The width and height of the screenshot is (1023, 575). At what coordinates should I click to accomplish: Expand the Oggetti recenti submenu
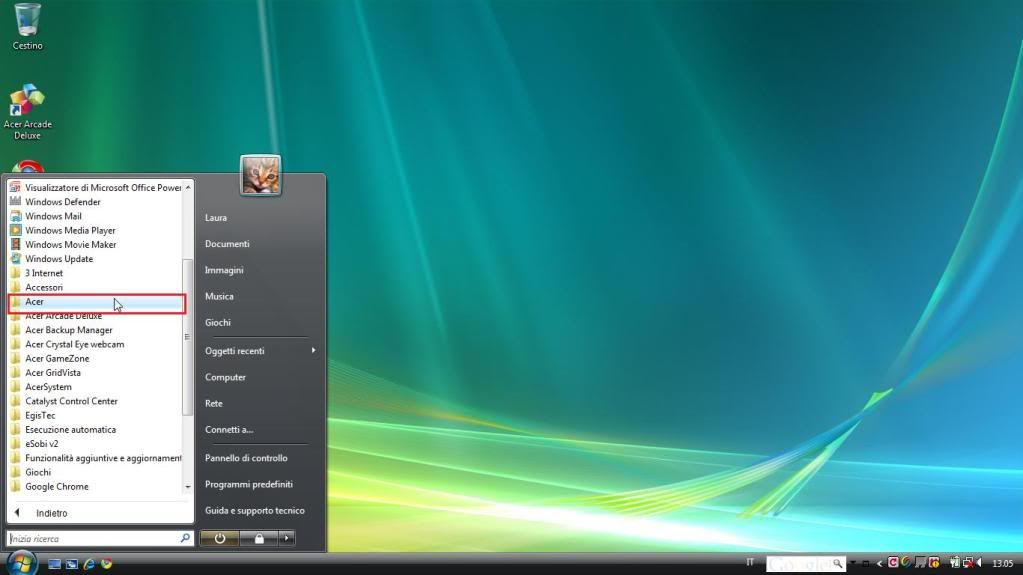260,351
